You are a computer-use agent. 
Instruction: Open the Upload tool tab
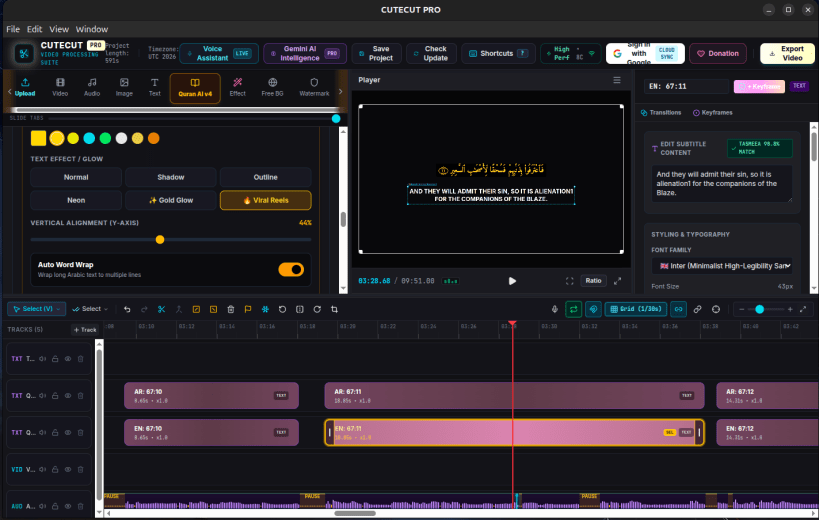coord(25,87)
